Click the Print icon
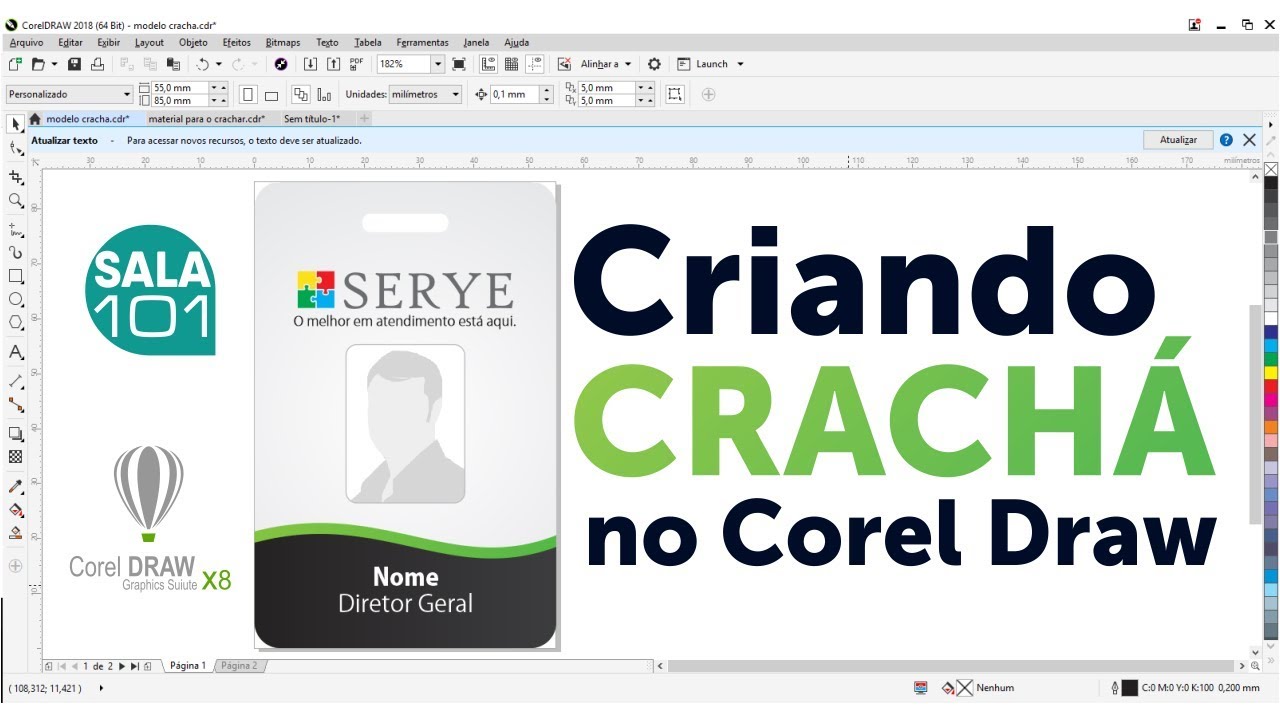The height and width of the screenshot is (720, 1280). pos(97,64)
